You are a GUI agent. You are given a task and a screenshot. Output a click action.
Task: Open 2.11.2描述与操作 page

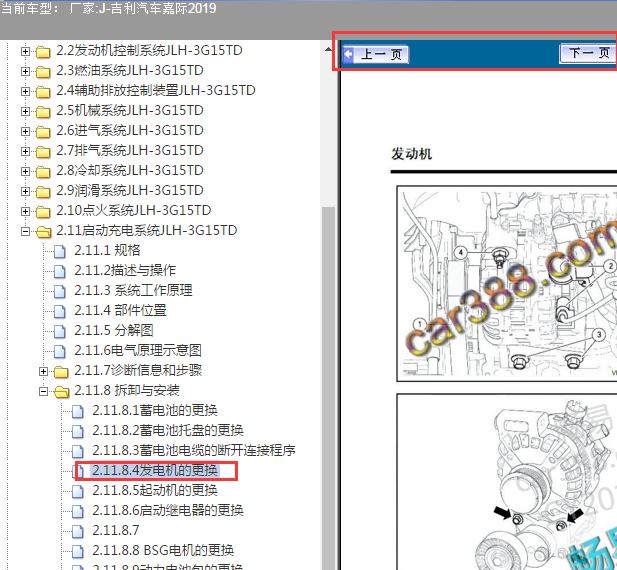point(125,271)
